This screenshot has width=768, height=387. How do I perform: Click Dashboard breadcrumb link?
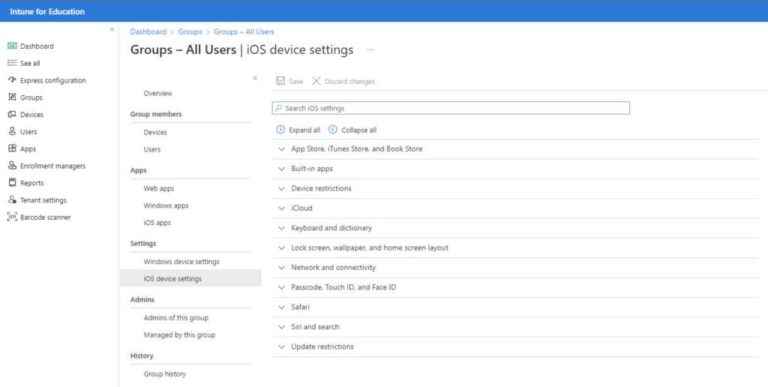point(148,31)
